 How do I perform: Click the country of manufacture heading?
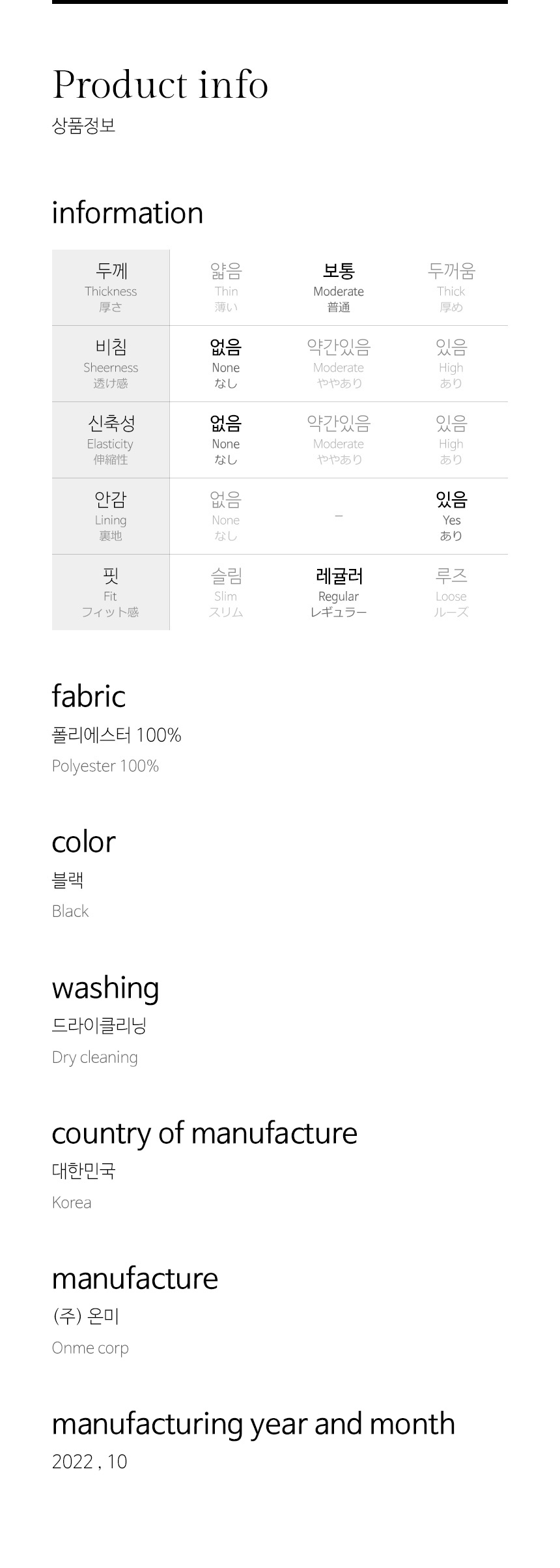point(204,1134)
